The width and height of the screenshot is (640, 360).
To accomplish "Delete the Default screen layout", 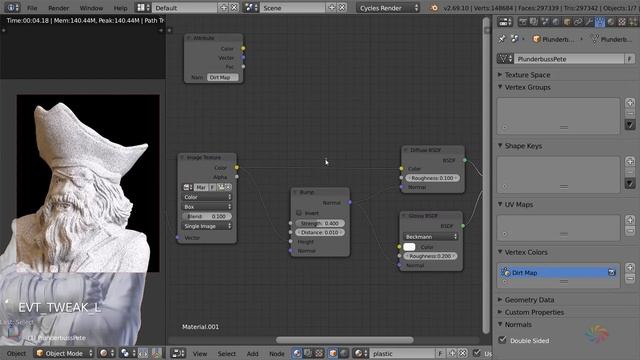I will 234,7.
